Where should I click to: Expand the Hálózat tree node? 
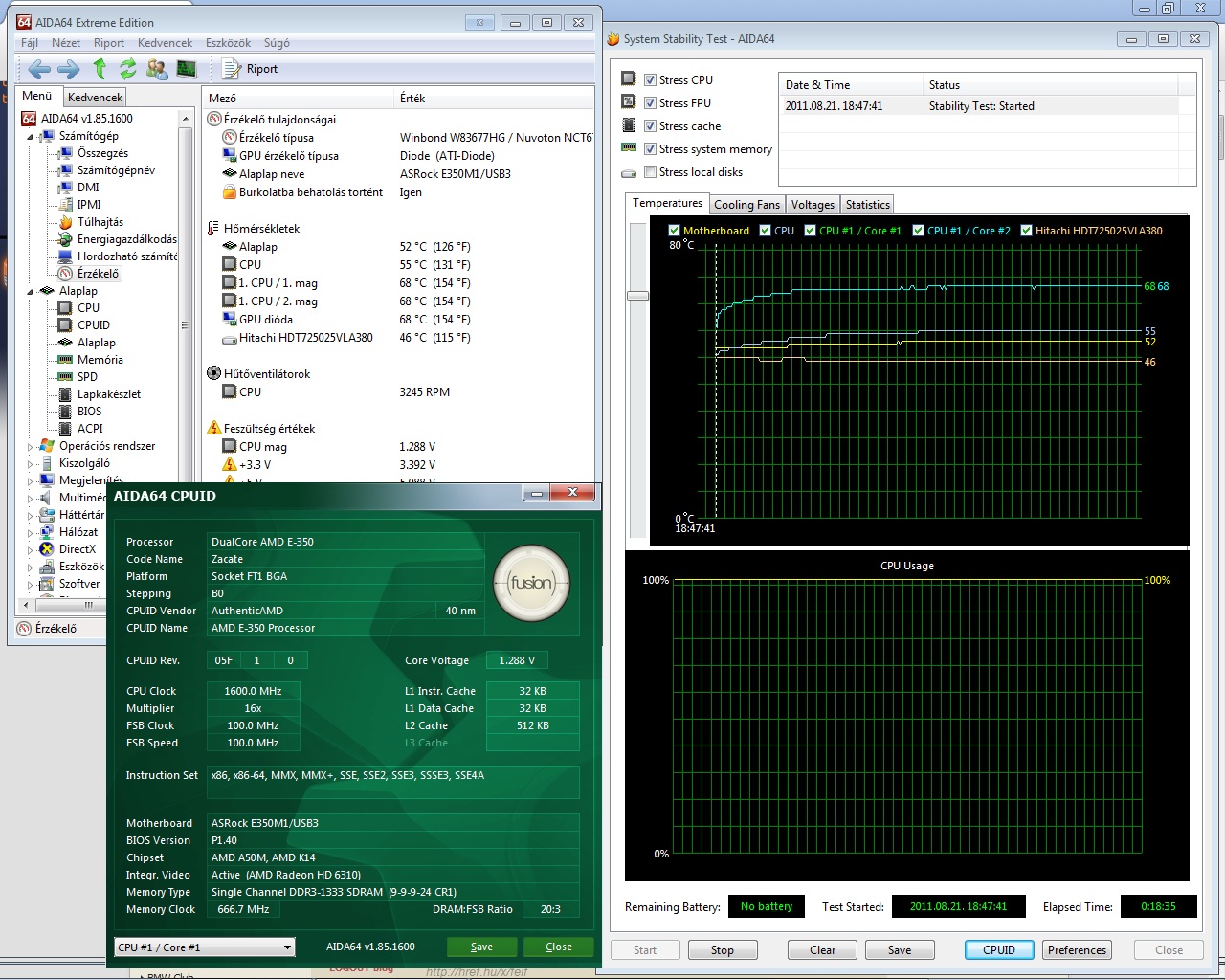(30, 533)
